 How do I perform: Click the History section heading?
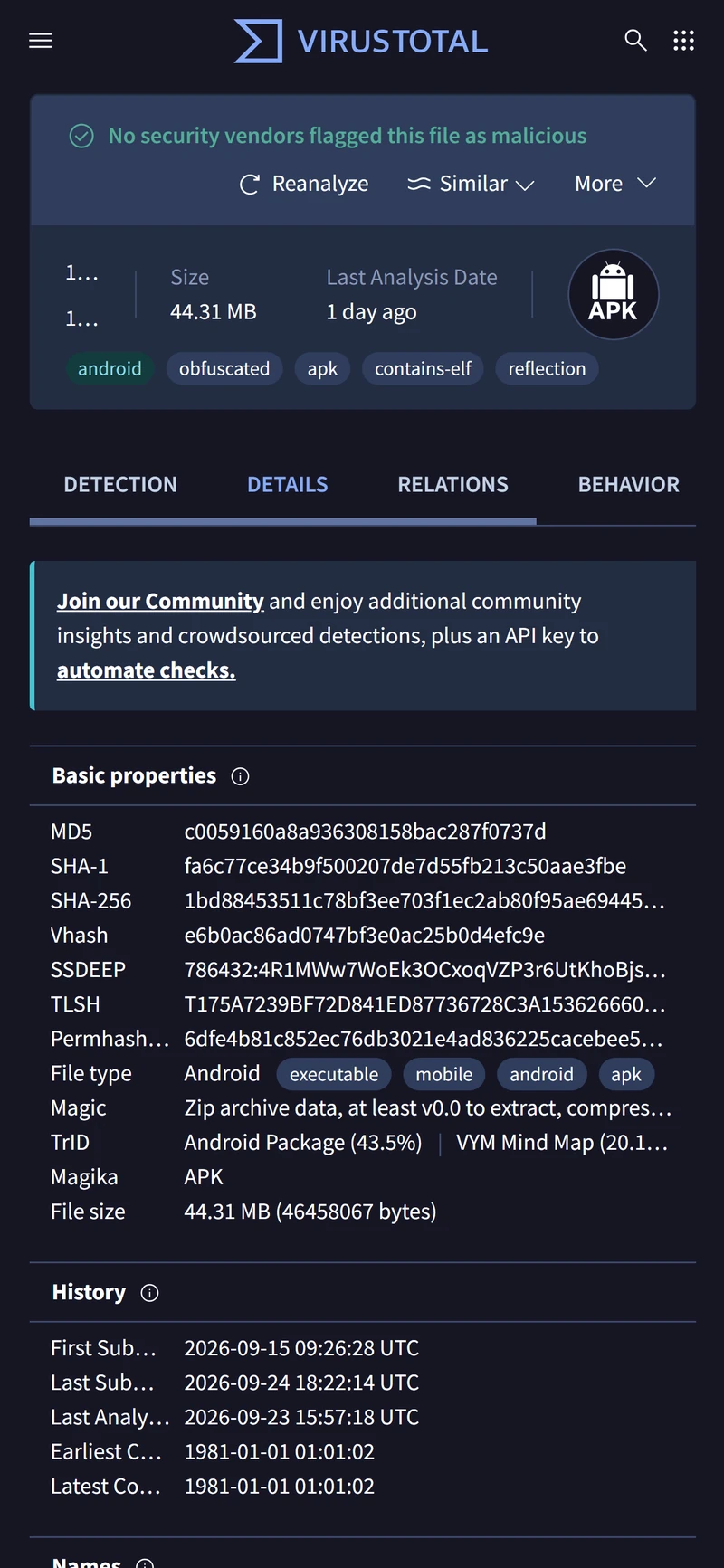click(89, 1293)
